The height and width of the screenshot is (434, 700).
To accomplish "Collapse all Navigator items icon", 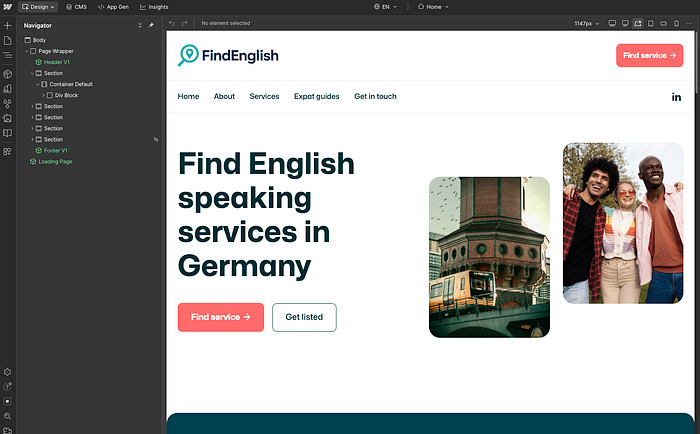I will [140, 25].
